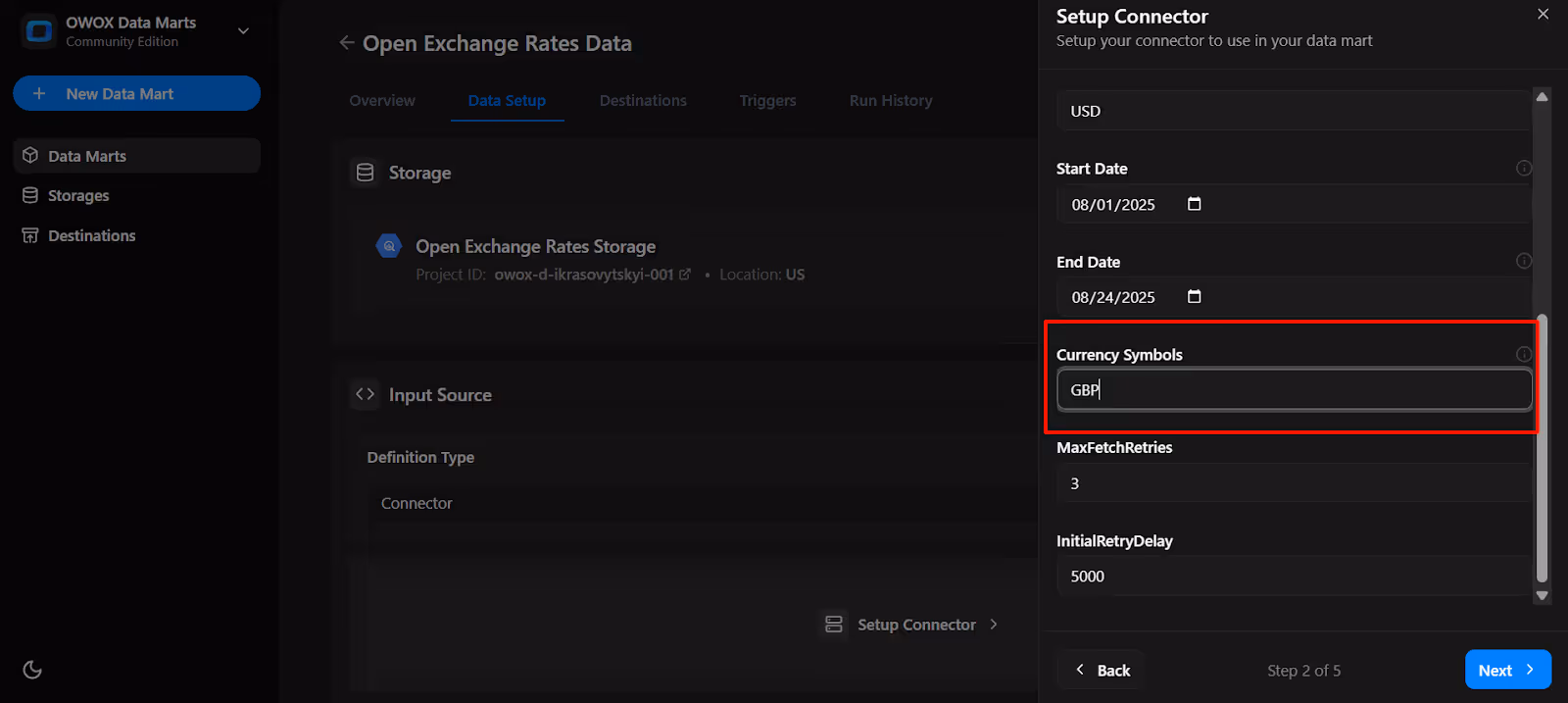Open Destinations in the sidebar
The width and height of the screenshot is (1568, 703).
coord(136,235)
